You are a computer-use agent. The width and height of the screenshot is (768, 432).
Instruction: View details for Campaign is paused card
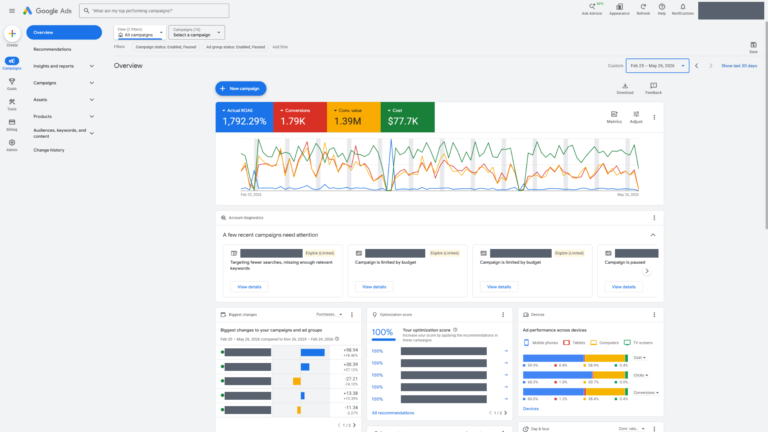[624, 287]
